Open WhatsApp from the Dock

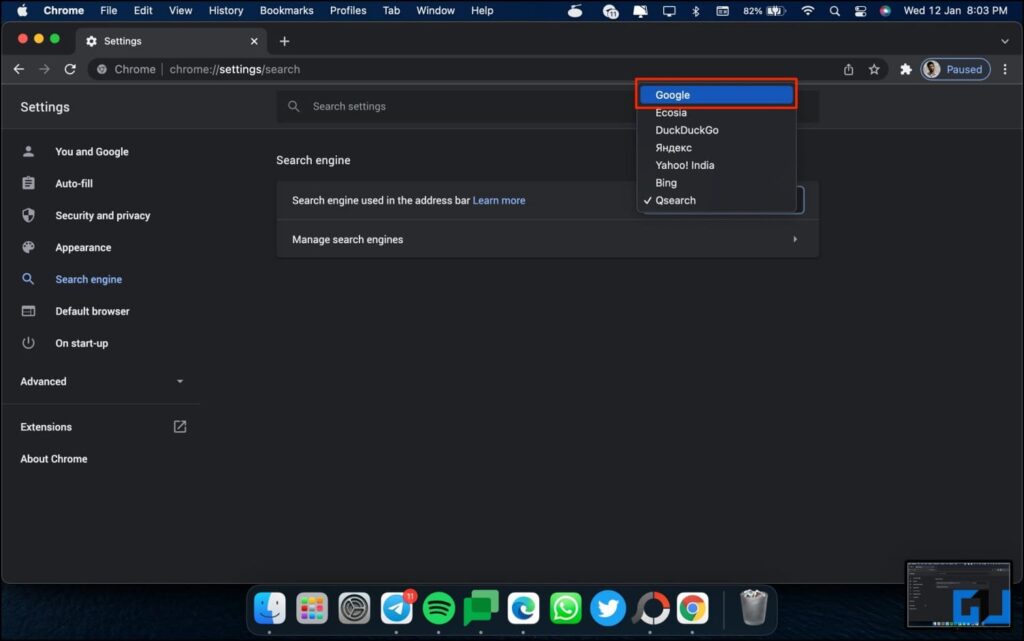566,608
